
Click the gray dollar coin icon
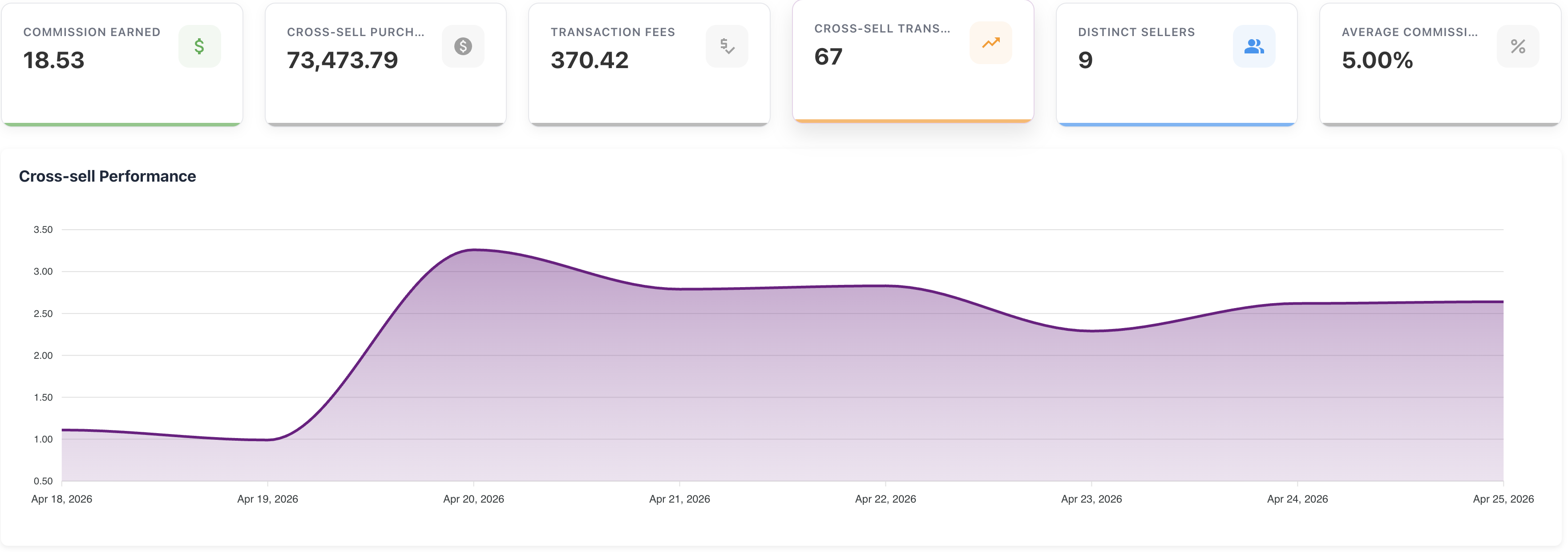tap(463, 46)
